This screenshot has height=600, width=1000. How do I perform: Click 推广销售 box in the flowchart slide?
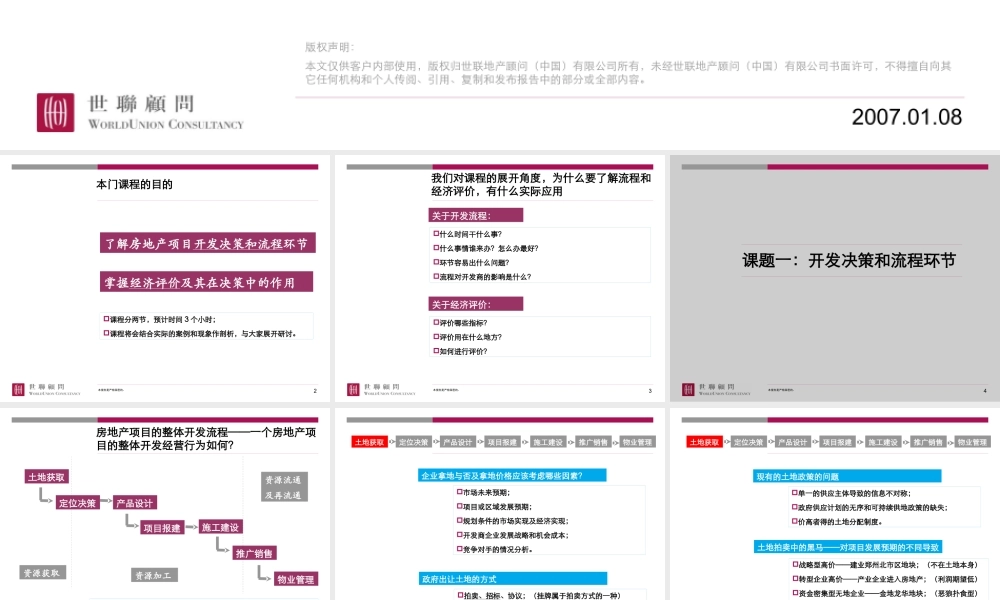click(x=254, y=553)
